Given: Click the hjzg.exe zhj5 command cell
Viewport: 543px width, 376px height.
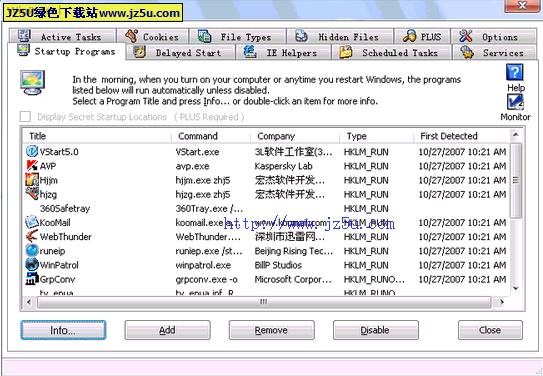Looking at the screenshot, I should click(x=203, y=195).
